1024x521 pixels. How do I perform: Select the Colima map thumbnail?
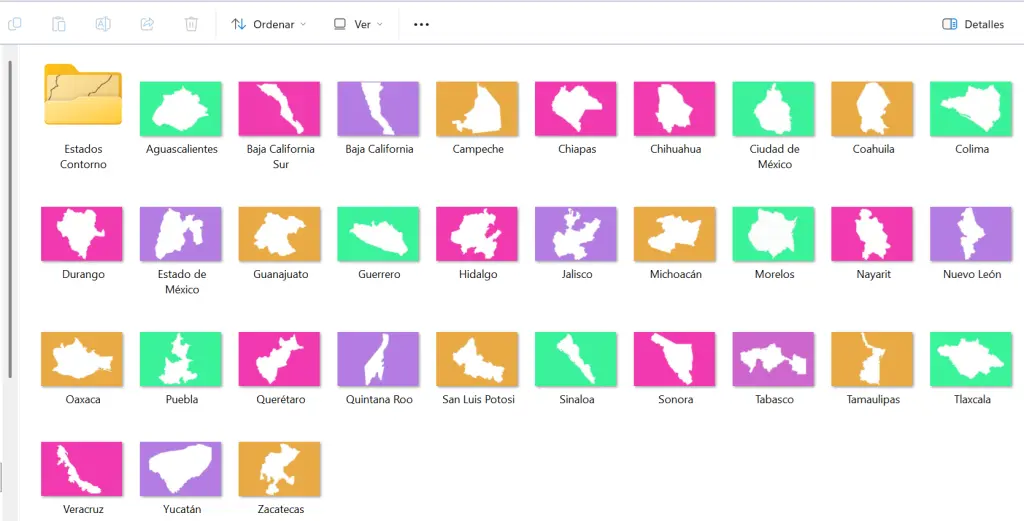point(971,108)
